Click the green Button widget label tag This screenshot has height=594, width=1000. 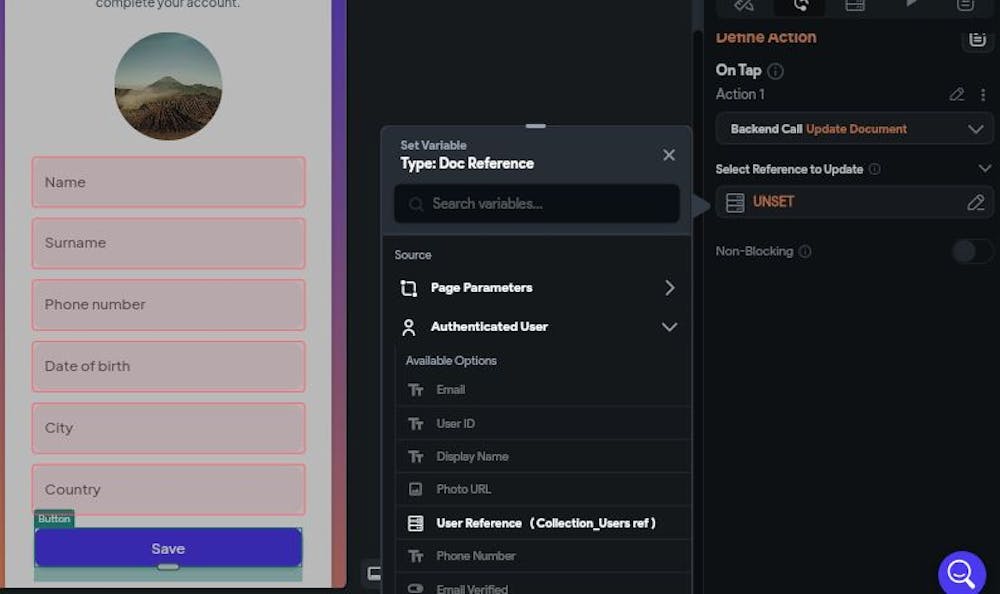pyautogui.click(x=54, y=519)
